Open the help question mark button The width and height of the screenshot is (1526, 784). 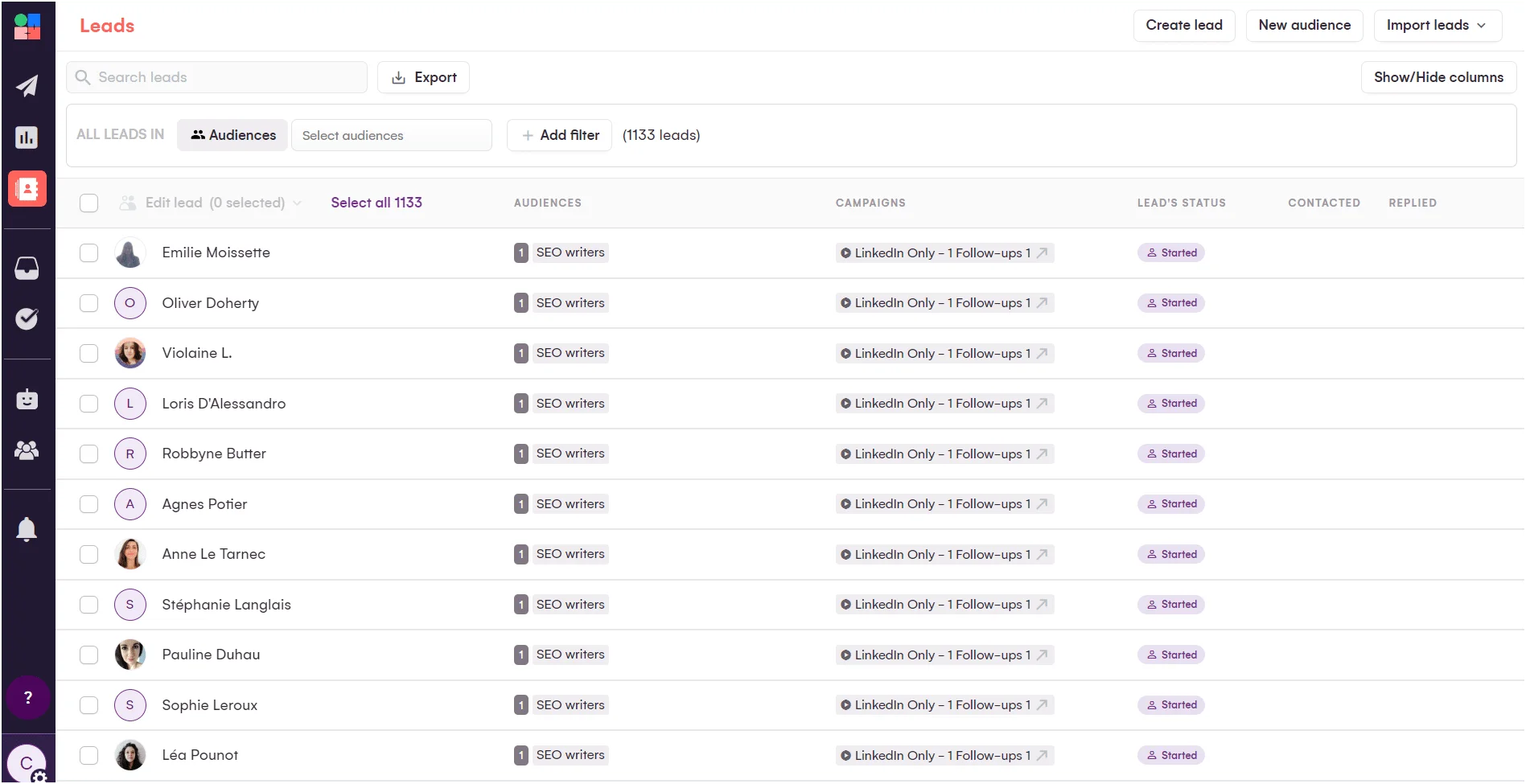(28, 697)
